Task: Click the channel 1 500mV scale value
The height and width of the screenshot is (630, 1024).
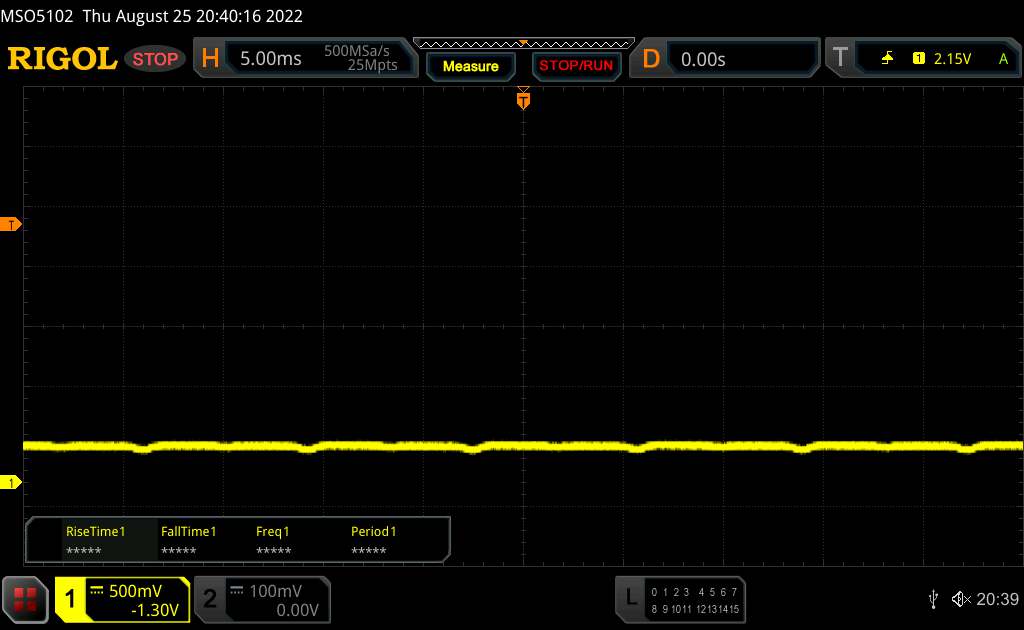Action: [x=135, y=591]
